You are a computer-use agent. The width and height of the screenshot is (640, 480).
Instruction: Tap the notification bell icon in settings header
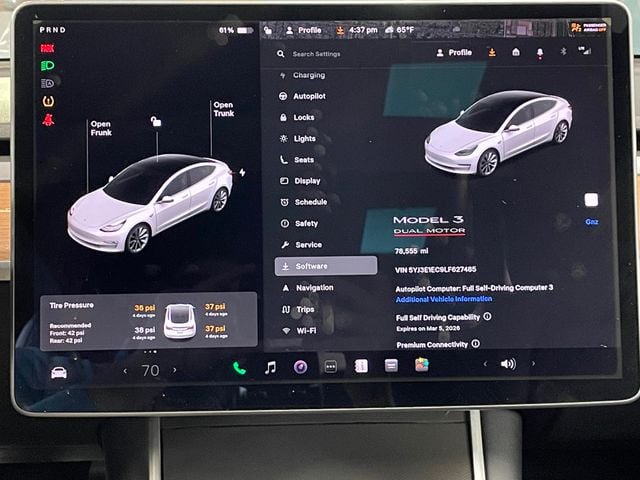pyautogui.click(x=540, y=52)
